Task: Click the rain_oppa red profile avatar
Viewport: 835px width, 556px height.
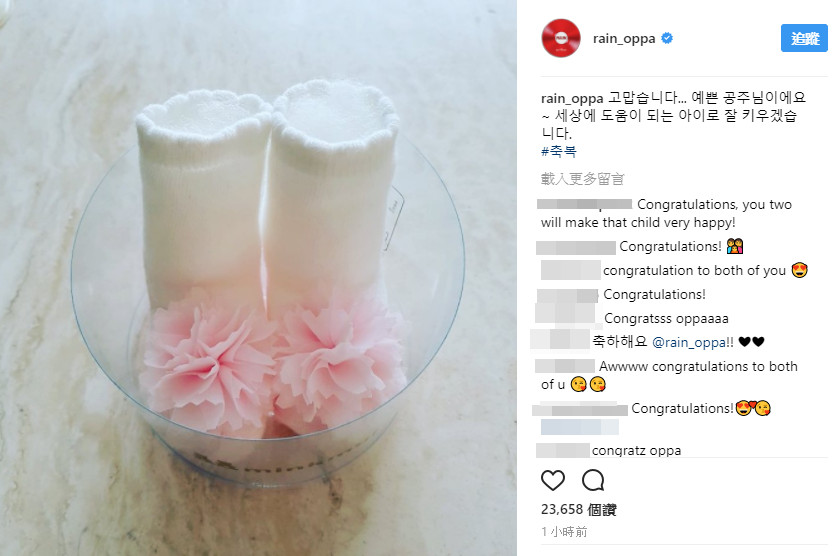Action: click(561, 38)
